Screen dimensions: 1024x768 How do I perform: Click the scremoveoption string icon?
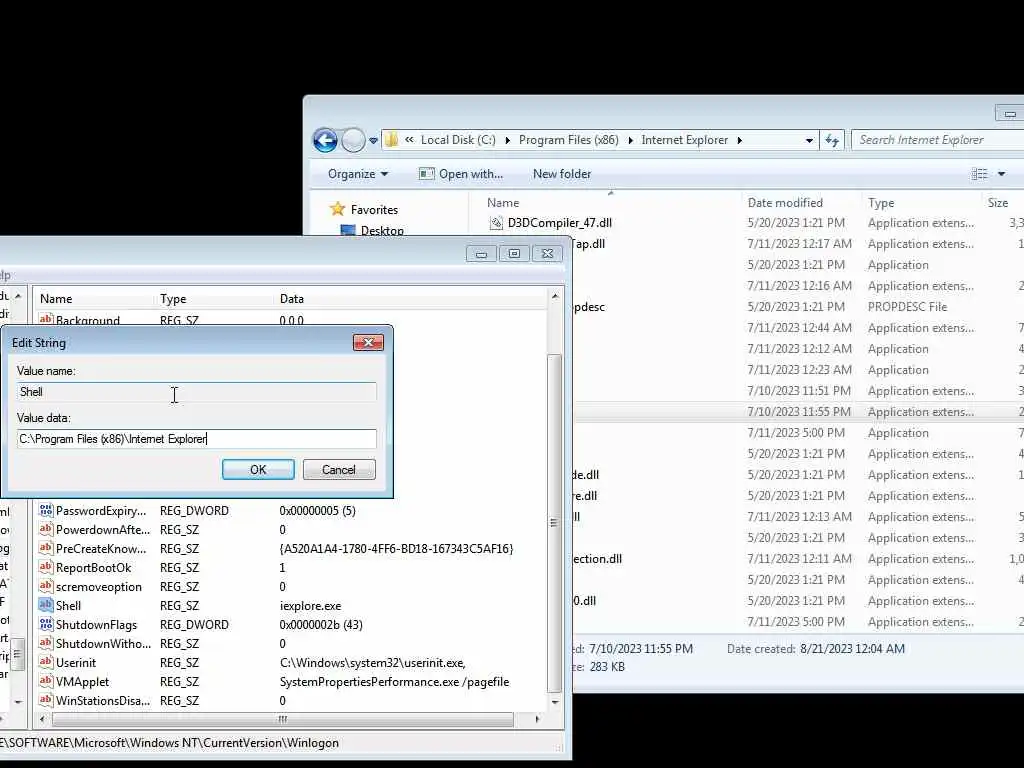(x=46, y=586)
